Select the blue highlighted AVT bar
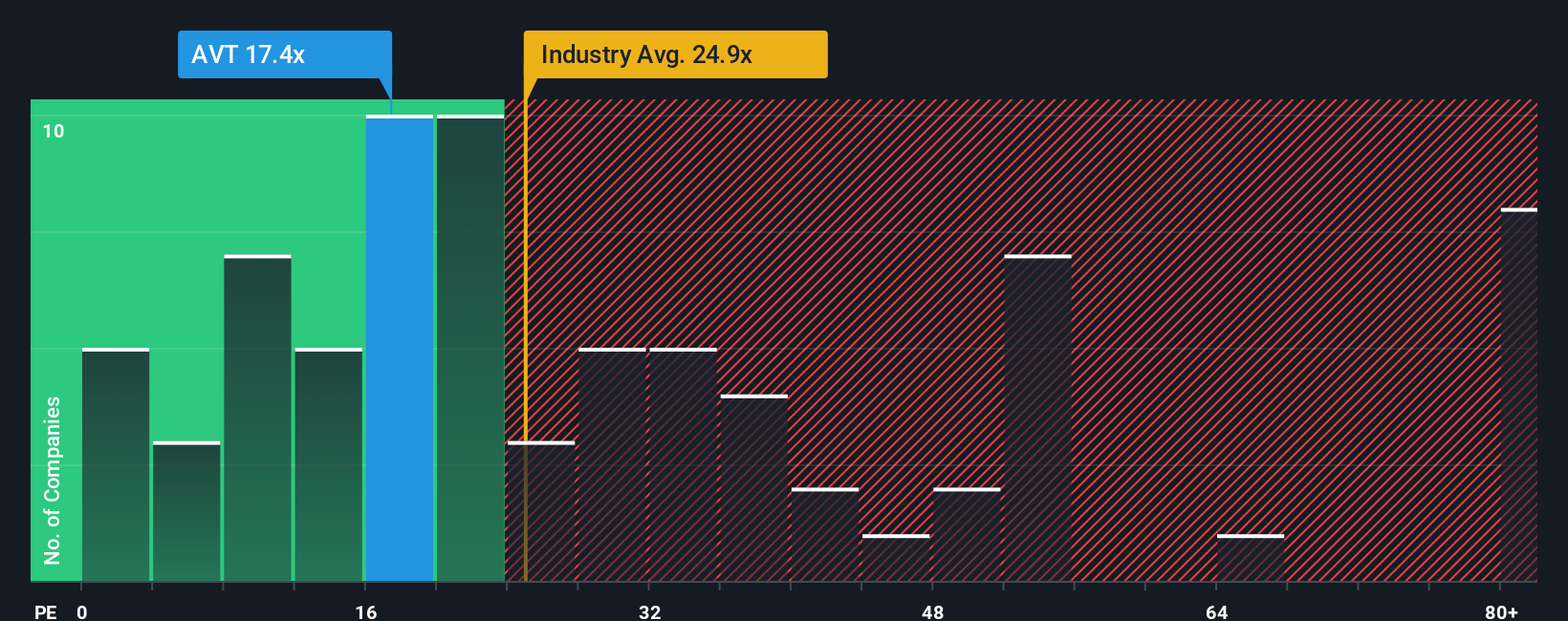 [x=400, y=349]
